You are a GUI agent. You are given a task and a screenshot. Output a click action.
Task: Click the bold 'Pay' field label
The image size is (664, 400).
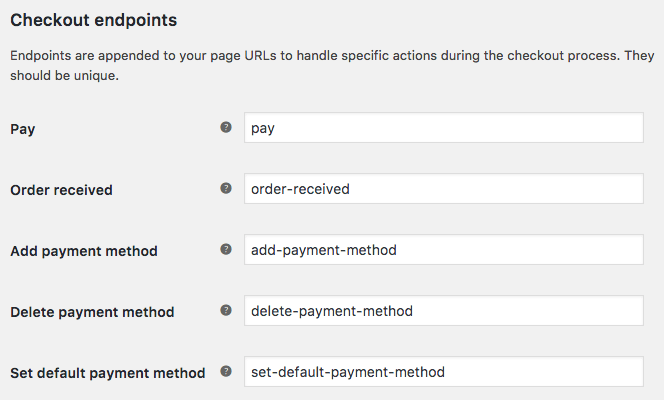tap(22, 129)
